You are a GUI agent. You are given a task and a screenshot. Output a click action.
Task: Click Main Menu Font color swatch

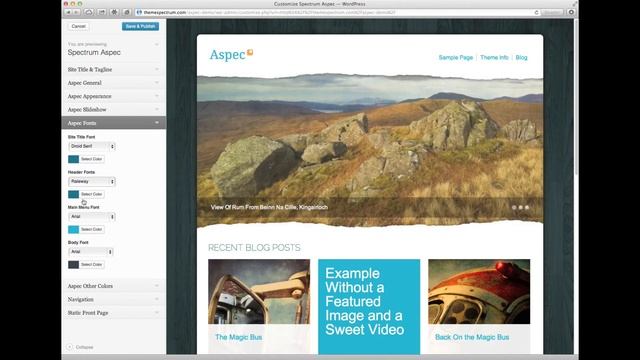[73, 229]
